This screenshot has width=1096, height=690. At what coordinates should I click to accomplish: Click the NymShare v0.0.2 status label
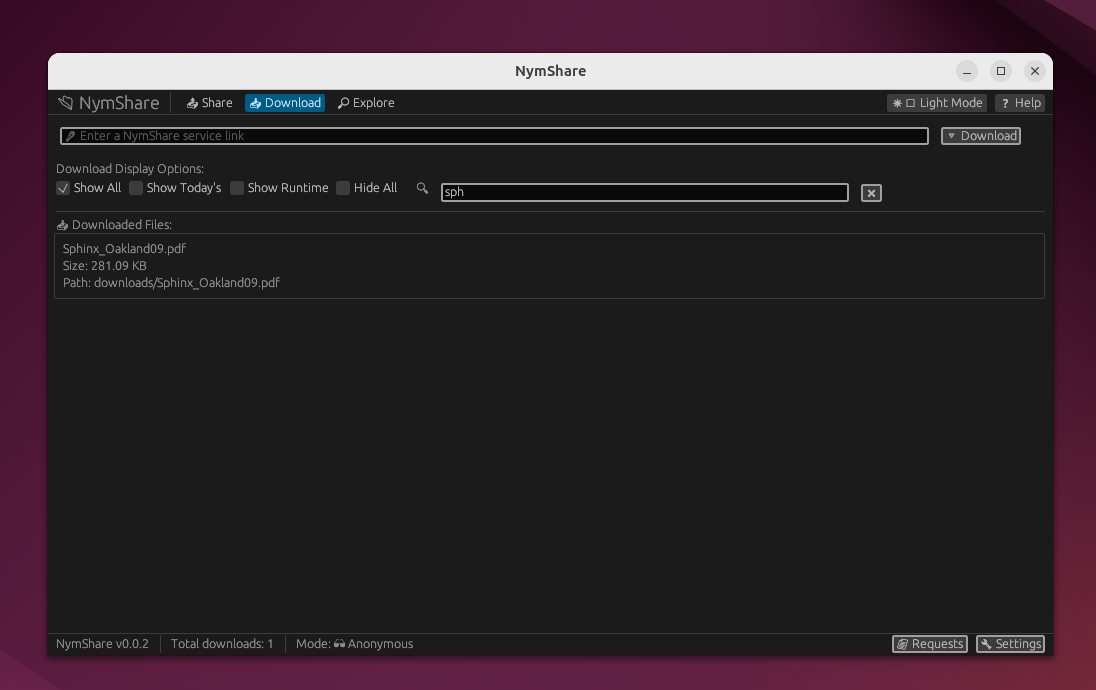pyautogui.click(x=102, y=644)
